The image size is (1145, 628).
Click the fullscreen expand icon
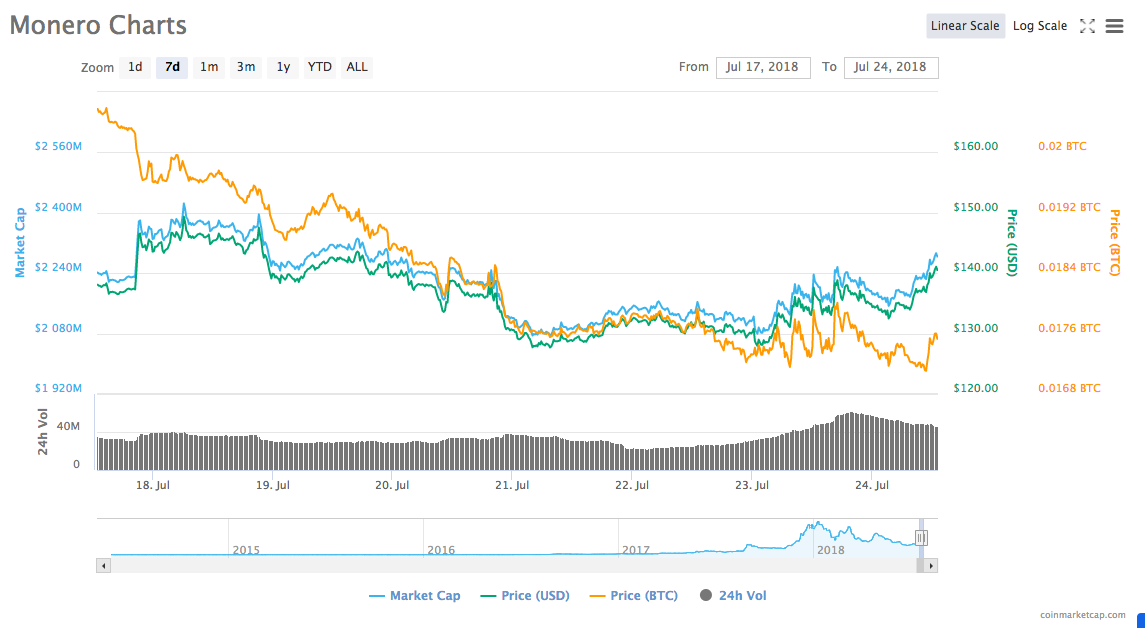coord(1087,26)
